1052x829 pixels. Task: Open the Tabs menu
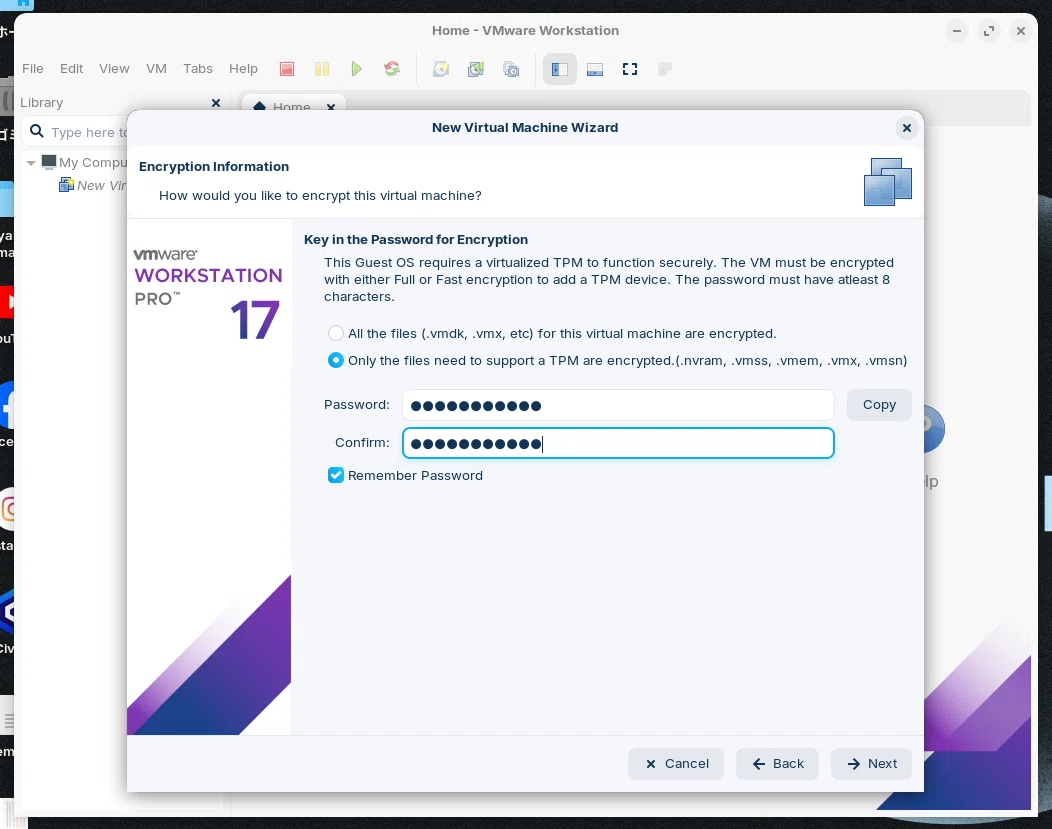point(198,68)
